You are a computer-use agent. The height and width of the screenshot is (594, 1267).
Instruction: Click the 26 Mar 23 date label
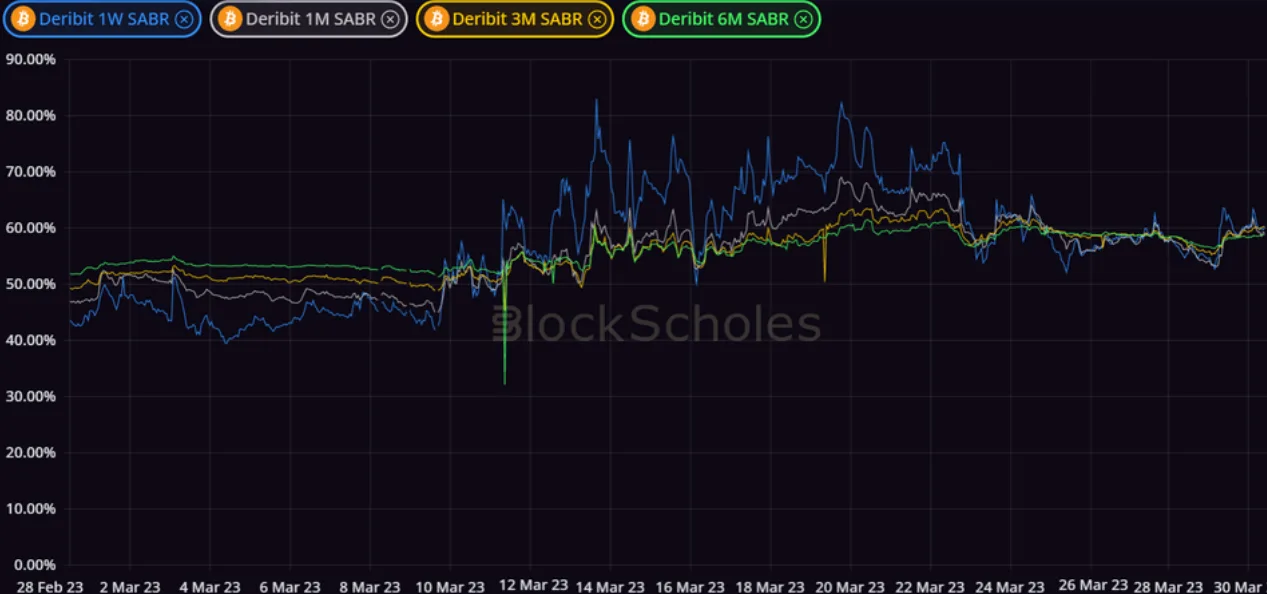(x=1093, y=584)
